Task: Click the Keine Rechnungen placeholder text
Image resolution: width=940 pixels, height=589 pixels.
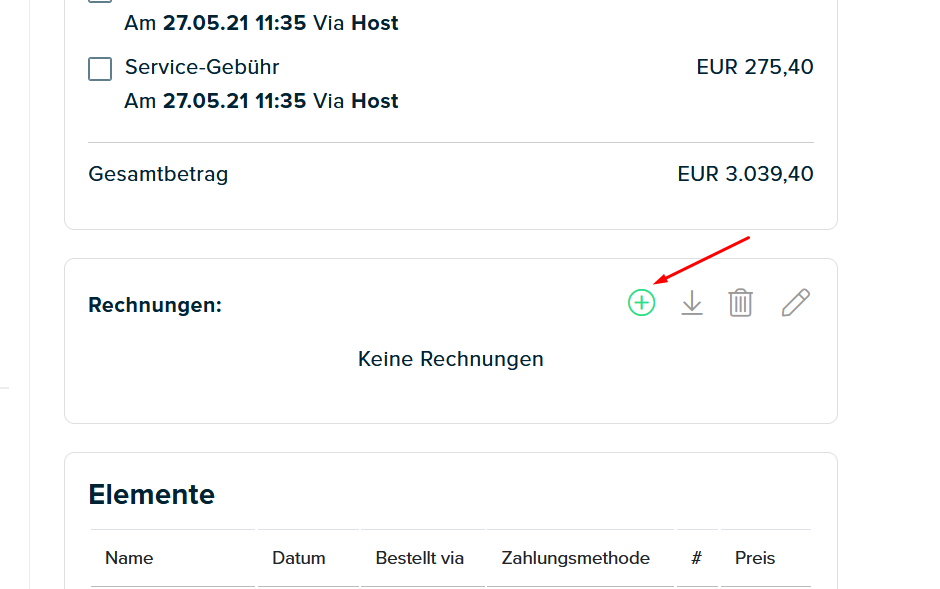Action: point(451,359)
